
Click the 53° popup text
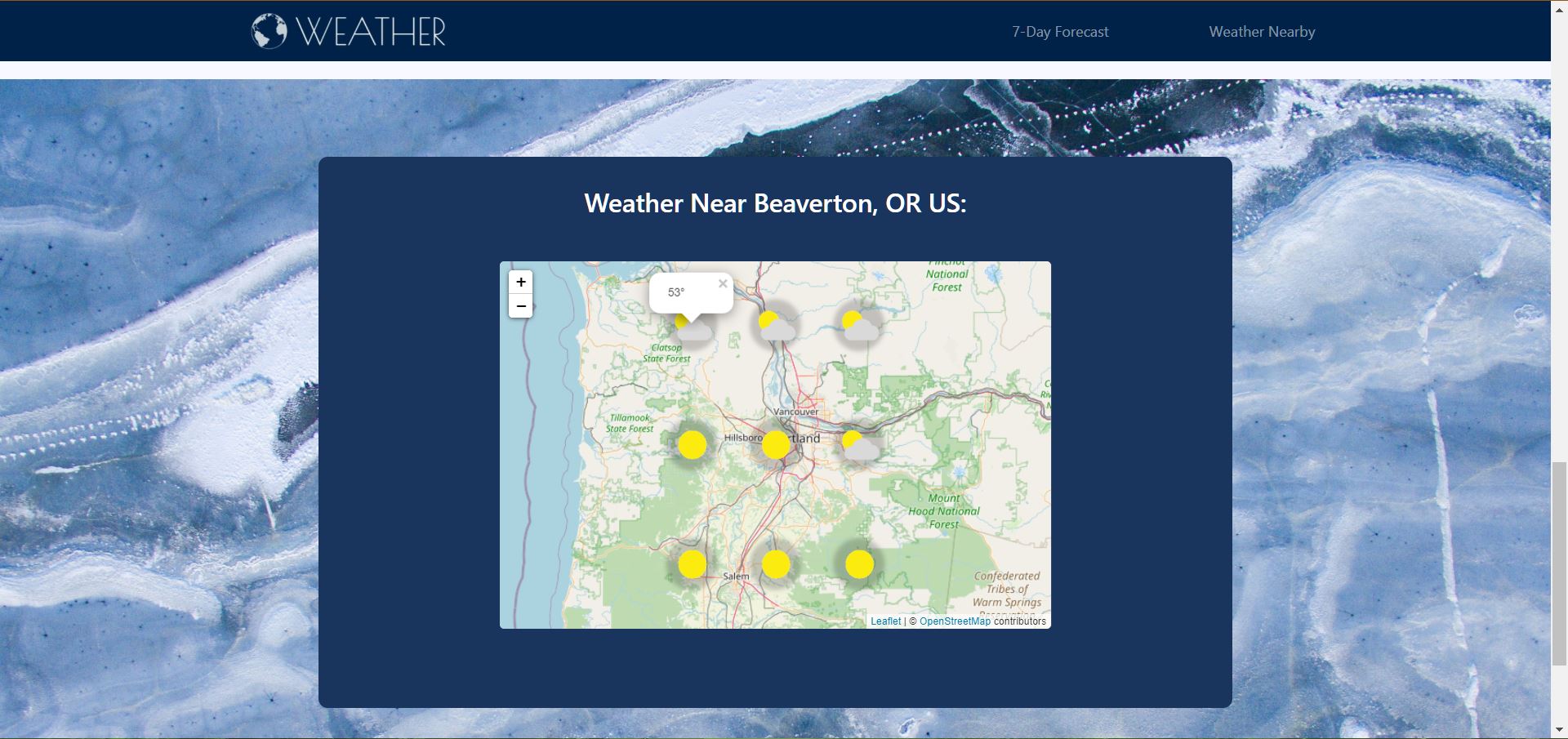[x=676, y=292]
